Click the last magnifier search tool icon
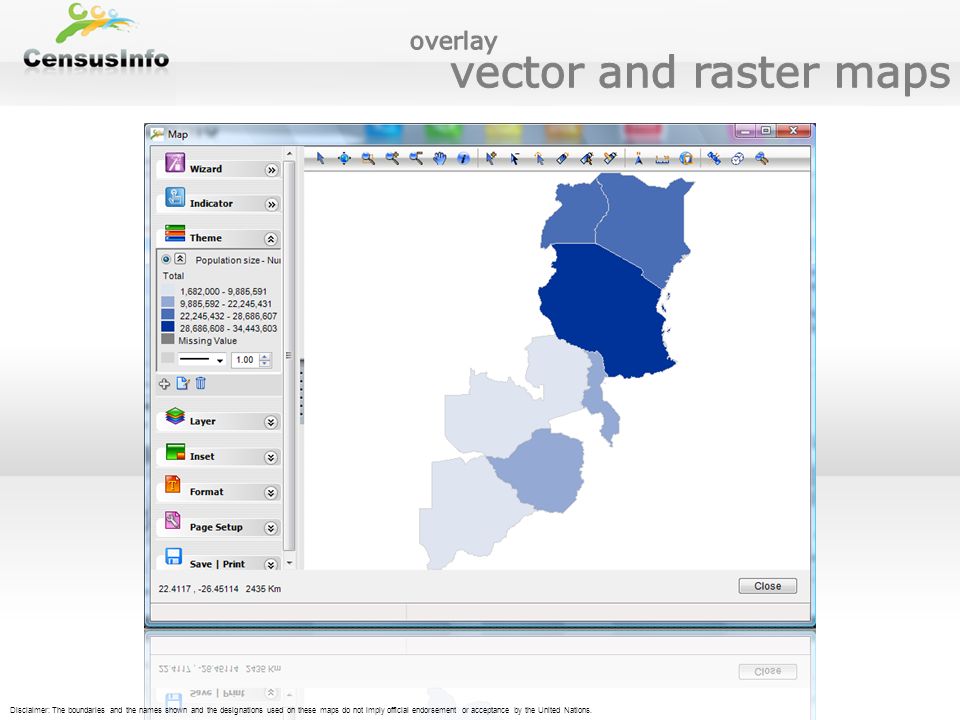 (x=762, y=159)
